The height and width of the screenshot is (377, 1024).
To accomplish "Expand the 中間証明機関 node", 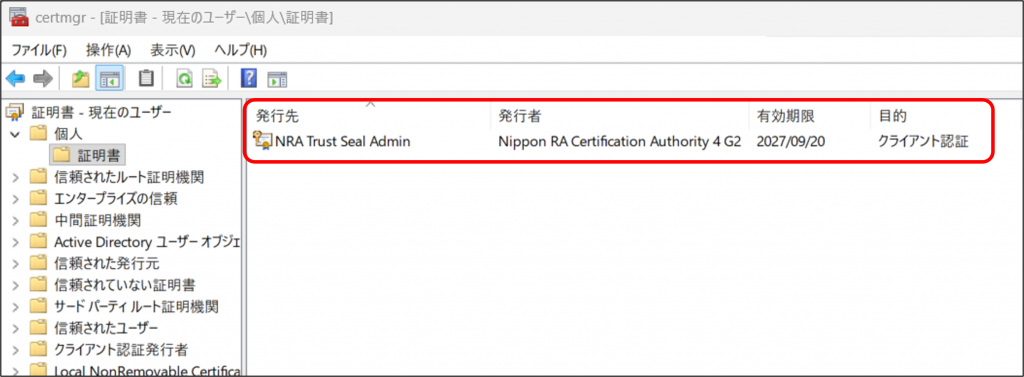I will coord(16,220).
